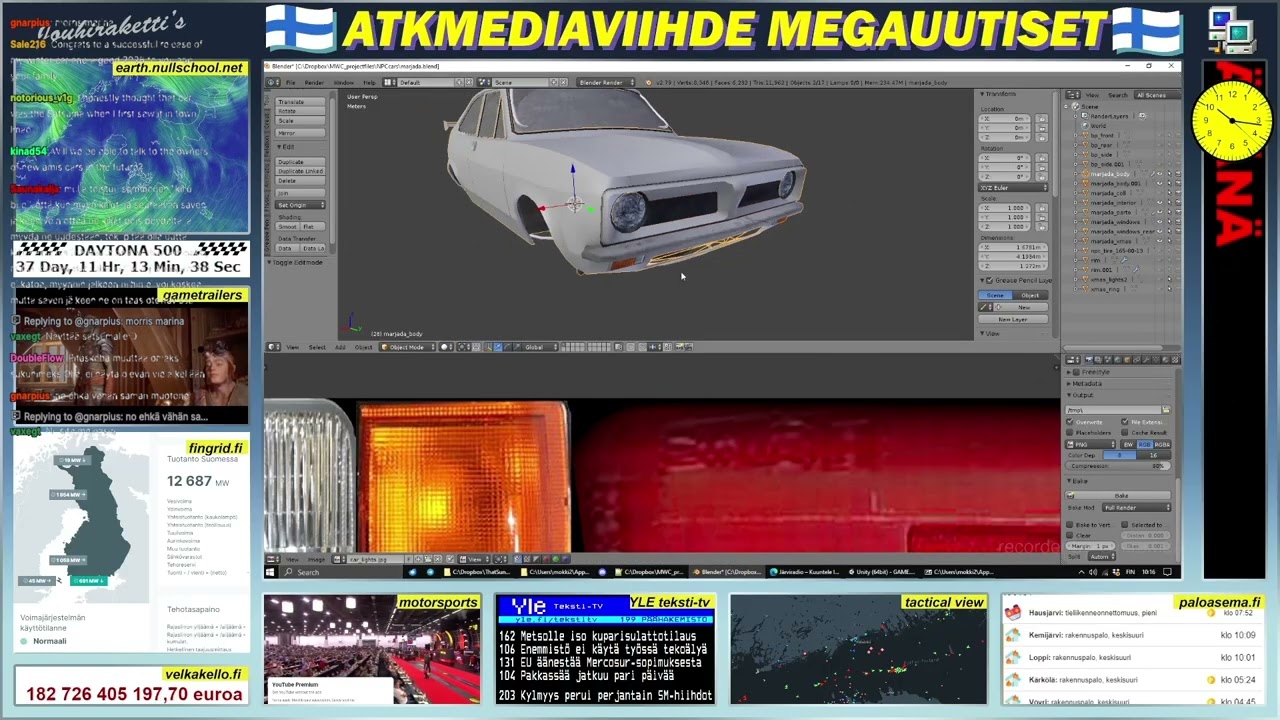Toggle Grease Pencil Layers checkbox
This screenshot has width=1280, height=720.
point(989,281)
